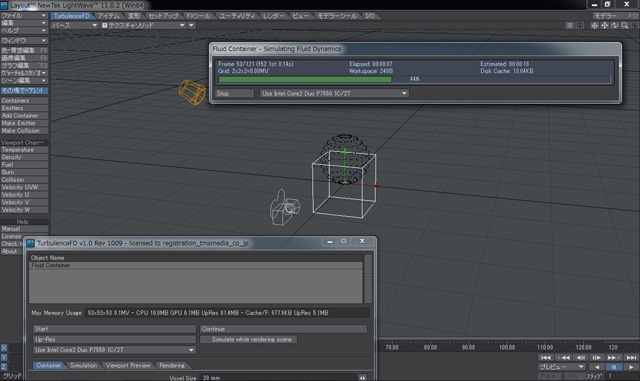Select the Z axis channel toggle
The image size is (640, 381).
(x=4, y=367)
